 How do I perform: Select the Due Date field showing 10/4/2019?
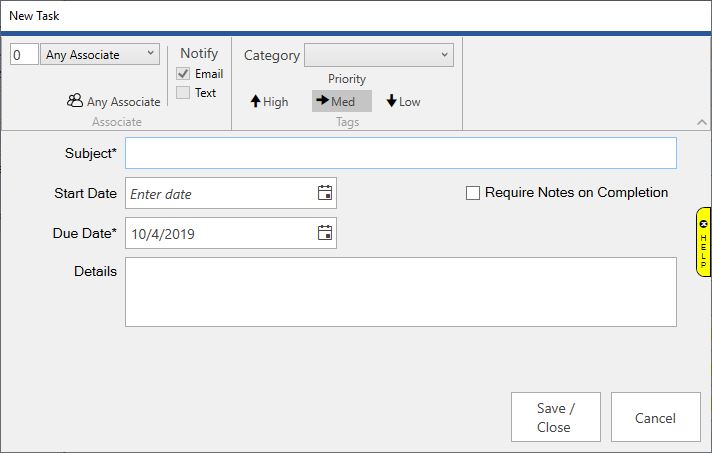(x=218, y=233)
